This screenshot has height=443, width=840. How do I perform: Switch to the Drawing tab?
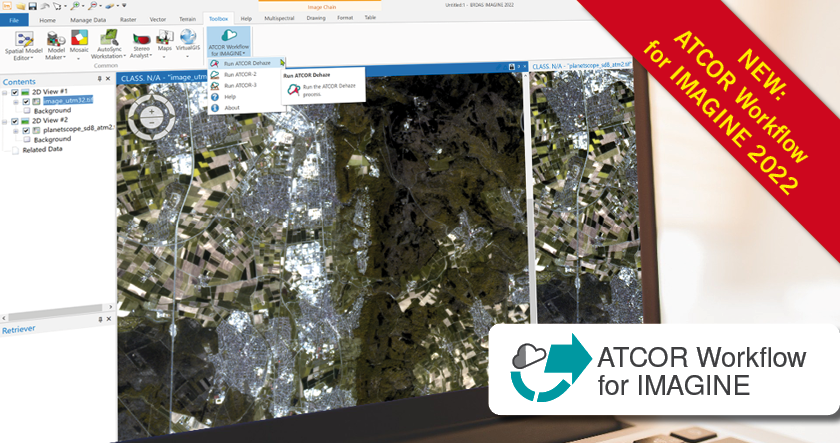316,18
